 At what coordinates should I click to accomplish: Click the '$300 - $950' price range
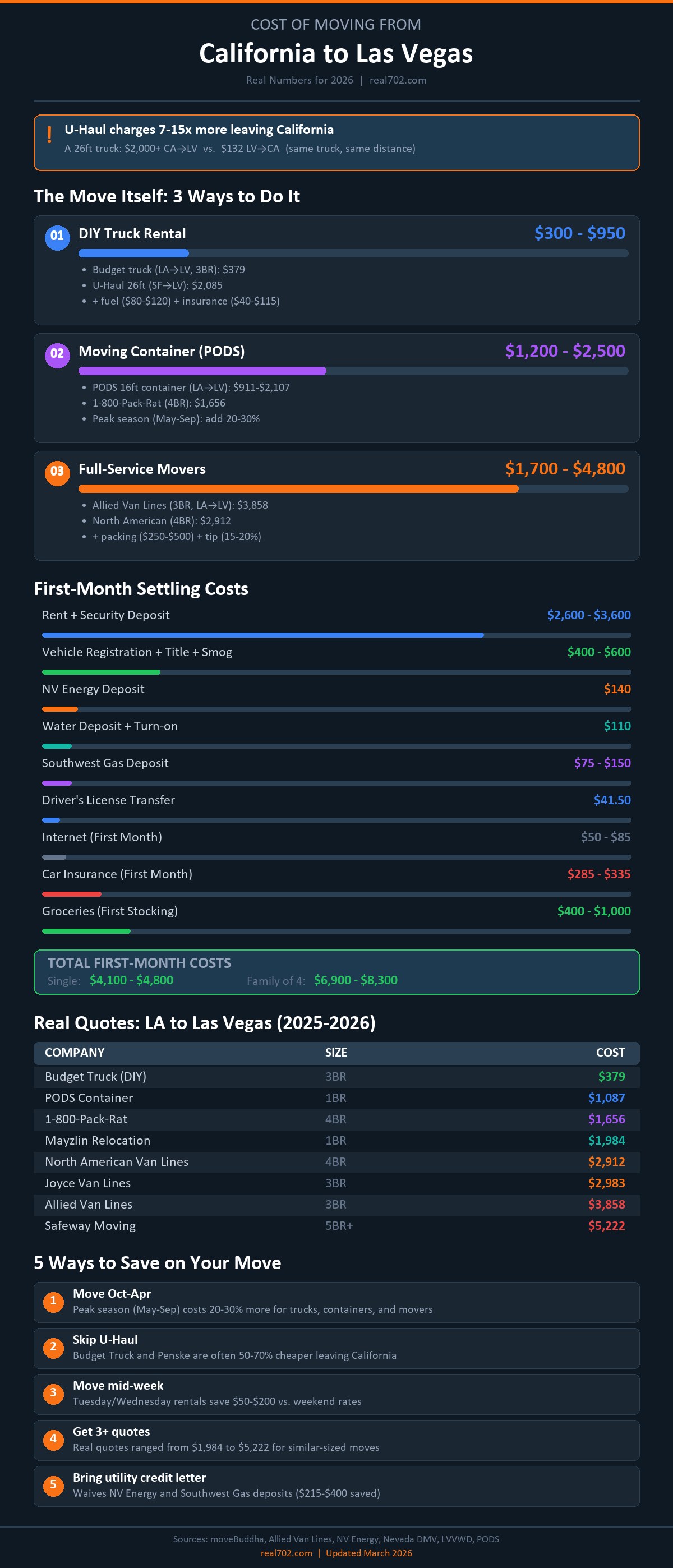click(x=579, y=233)
